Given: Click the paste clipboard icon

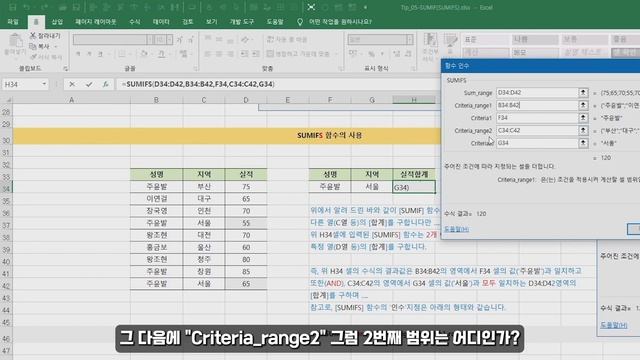Looking at the screenshot, I should click(x=16, y=41).
